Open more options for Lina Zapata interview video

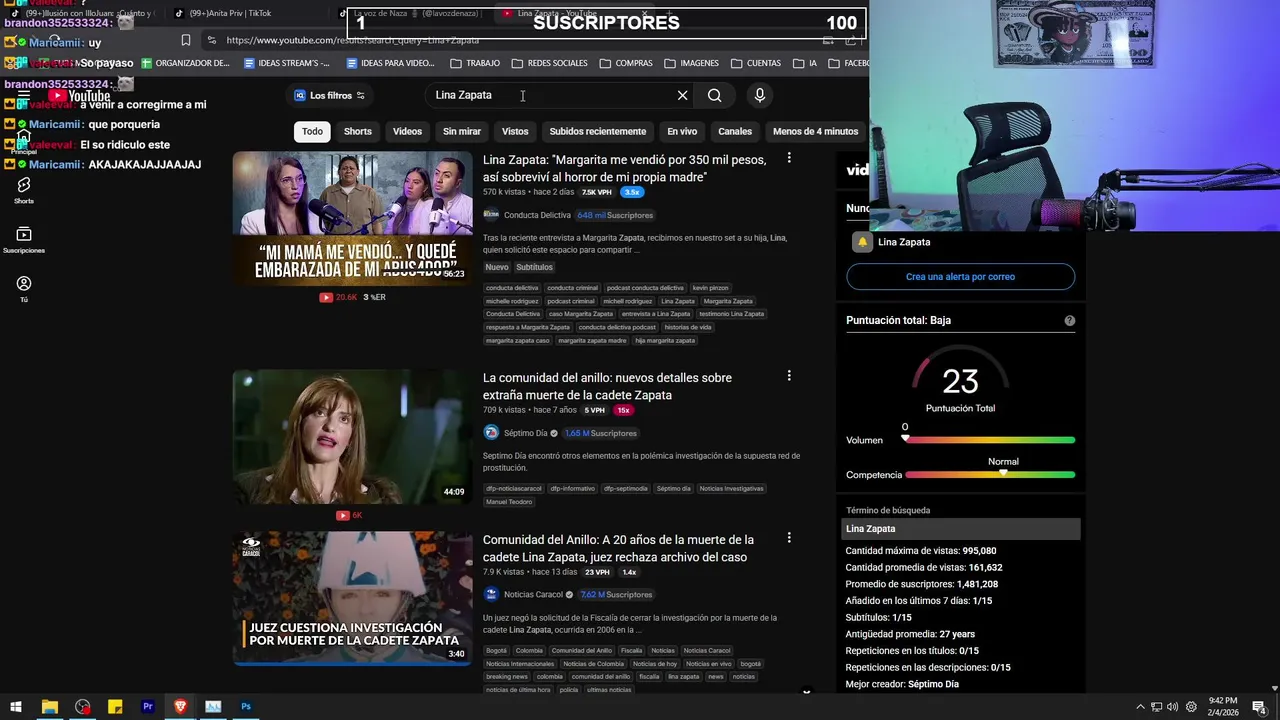click(789, 158)
